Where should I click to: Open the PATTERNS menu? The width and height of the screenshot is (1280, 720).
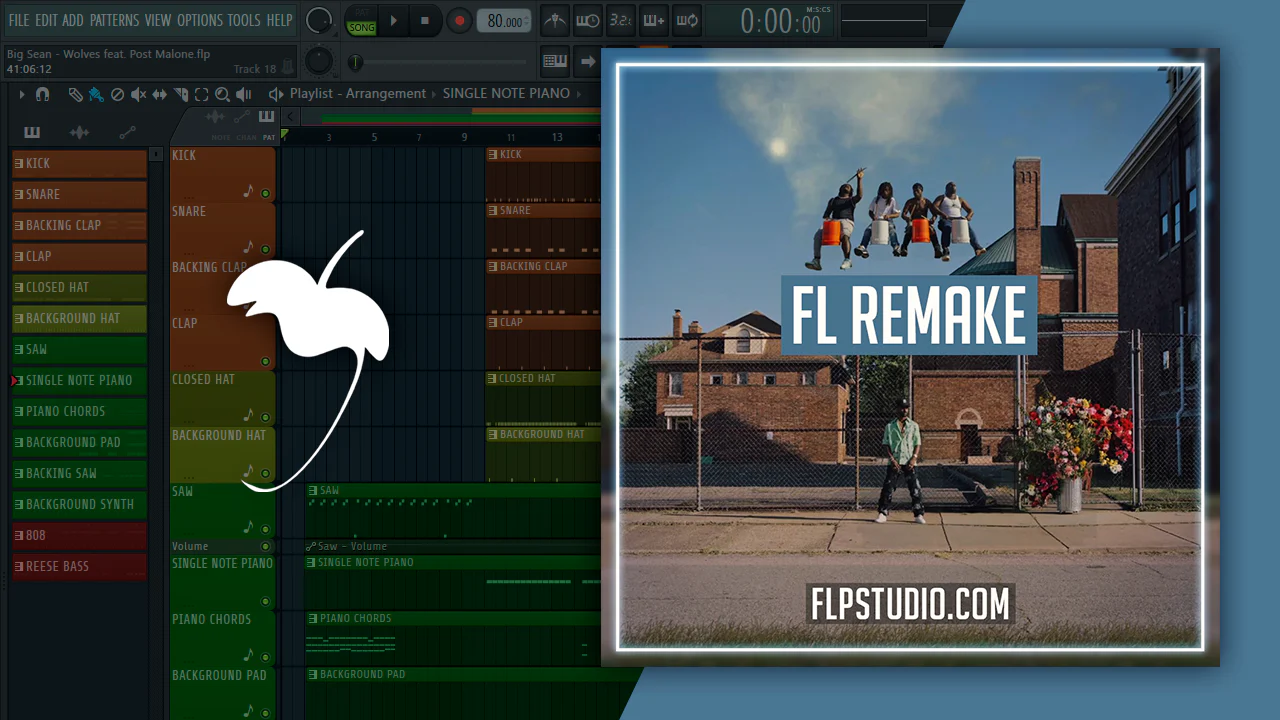(114, 20)
